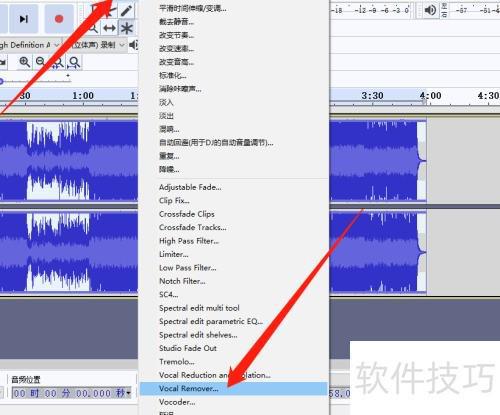Expand the High Definition Audio device dropdown

tap(57, 45)
